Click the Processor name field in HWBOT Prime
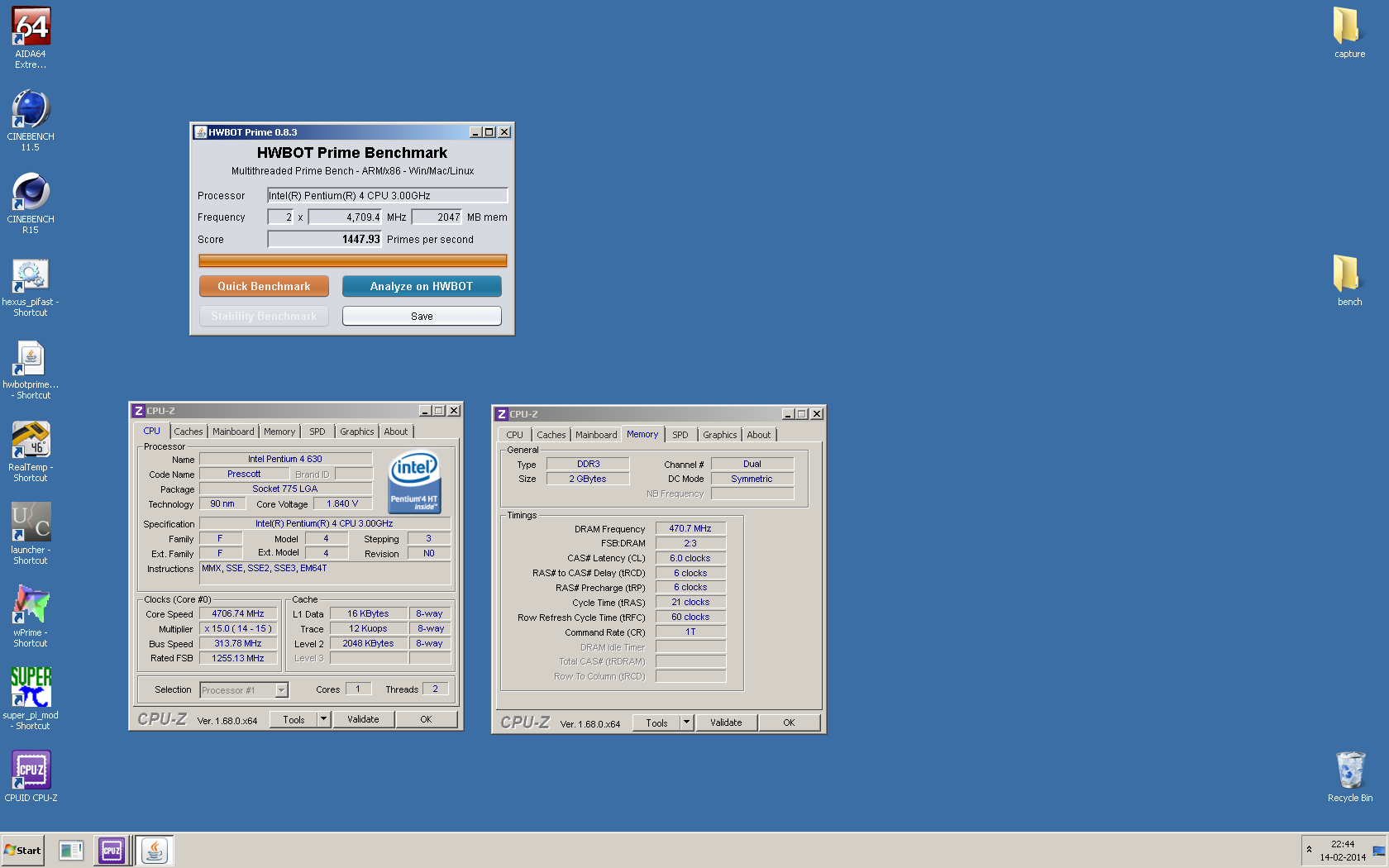The height and width of the screenshot is (868, 1389). [387, 195]
